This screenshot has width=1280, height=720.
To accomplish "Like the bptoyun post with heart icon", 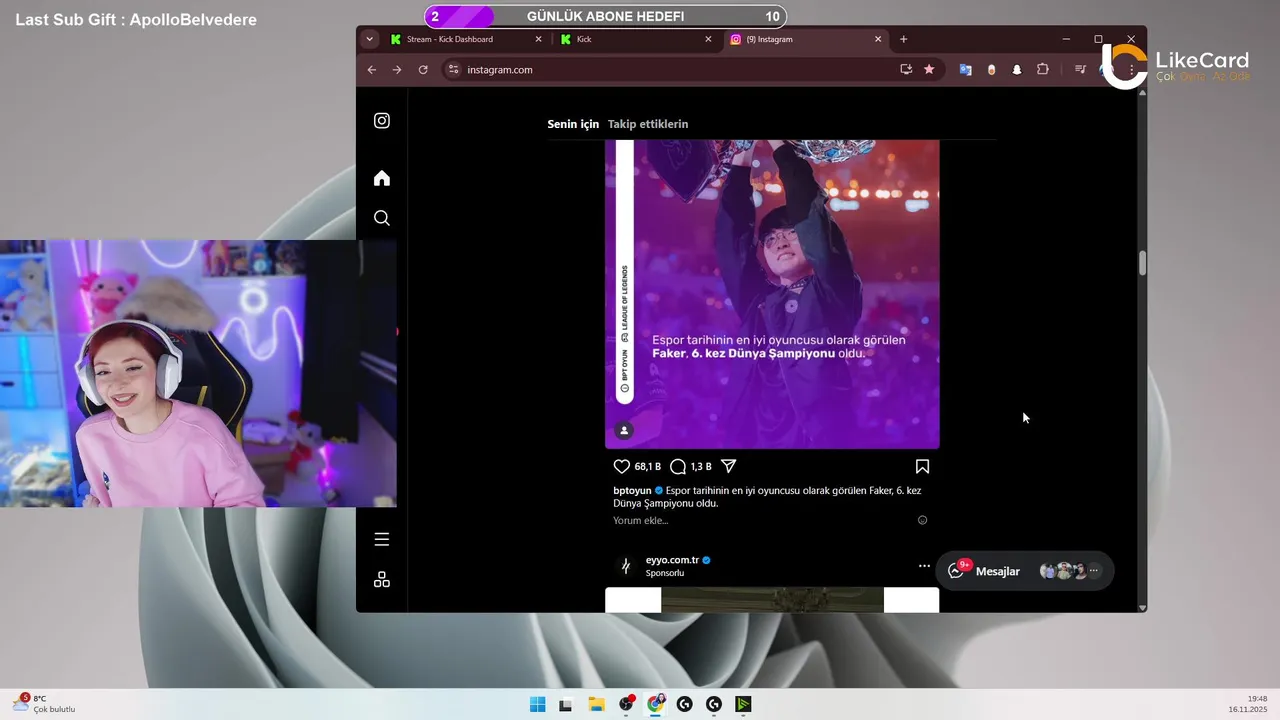I will coord(621,466).
